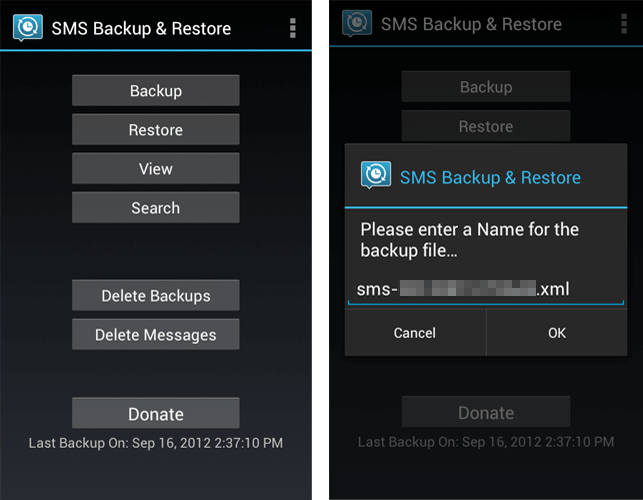Cancel the backup file name dialog
The width and height of the screenshot is (643, 500).
415,333
